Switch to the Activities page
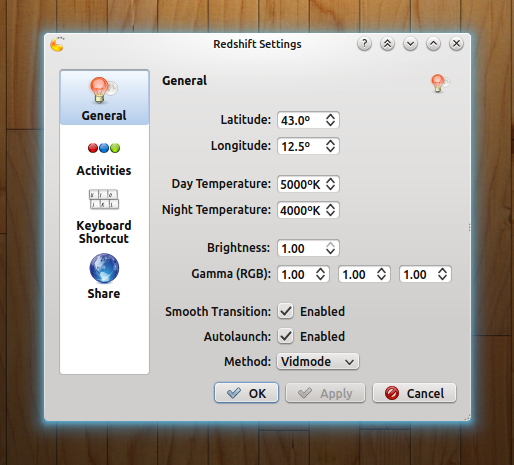 (x=104, y=171)
